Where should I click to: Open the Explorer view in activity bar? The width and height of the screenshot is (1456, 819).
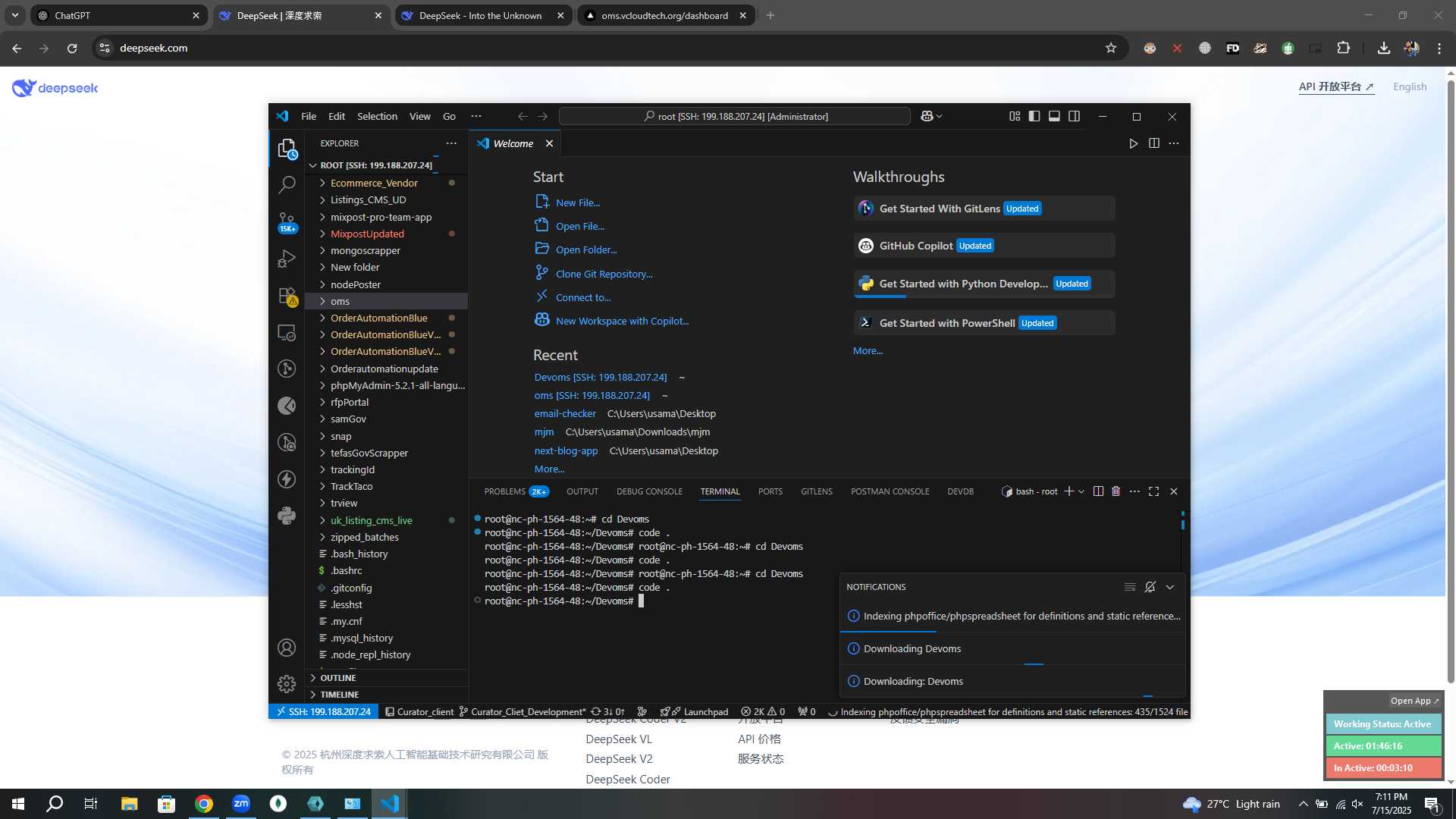pyautogui.click(x=287, y=149)
